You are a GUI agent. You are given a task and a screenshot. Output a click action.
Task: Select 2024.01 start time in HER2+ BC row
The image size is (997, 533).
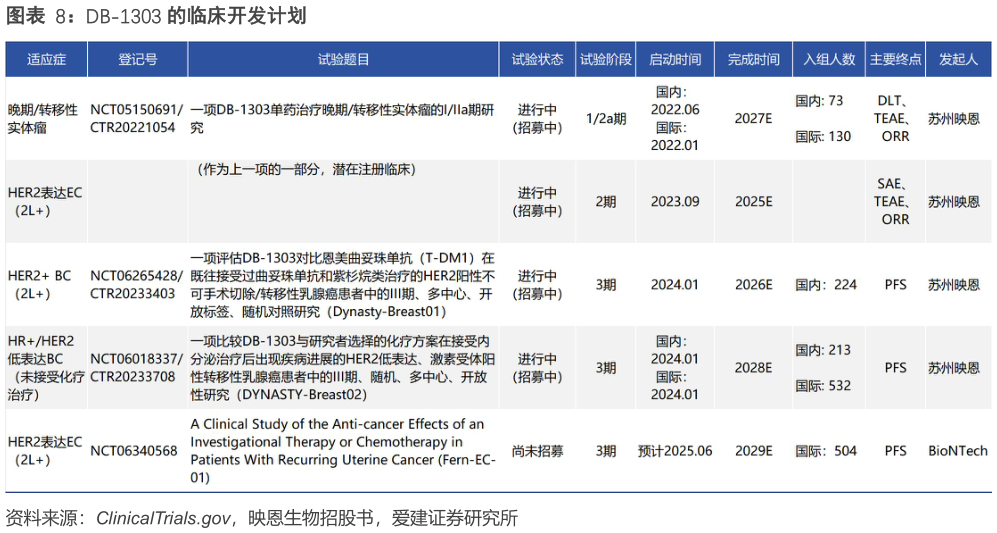675,285
